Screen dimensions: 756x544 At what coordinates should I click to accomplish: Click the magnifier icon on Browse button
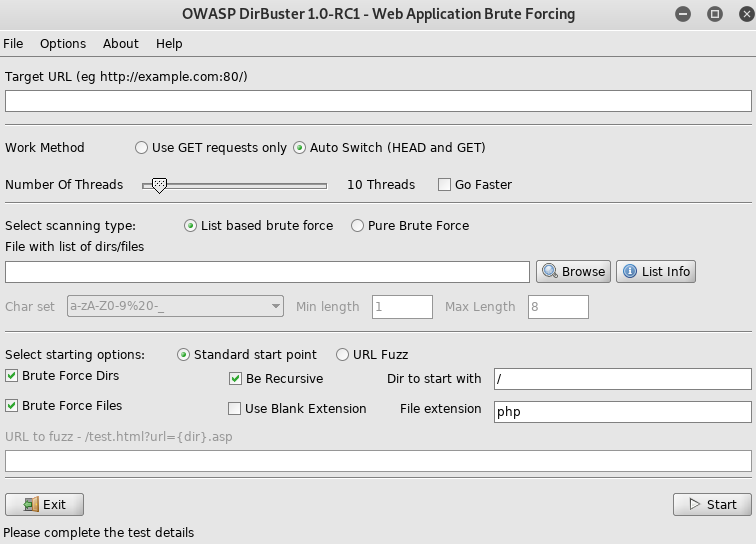550,271
